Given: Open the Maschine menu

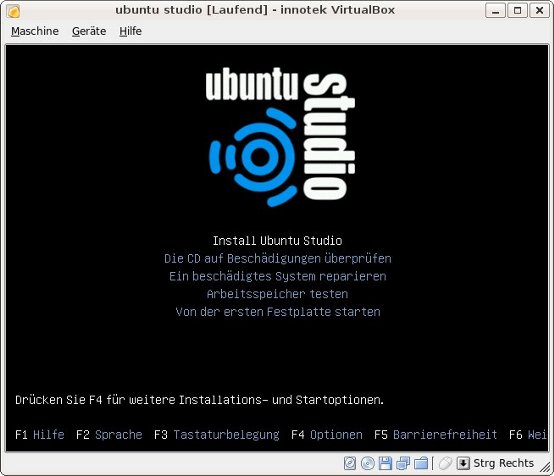Looking at the screenshot, I should pos(35,31).
